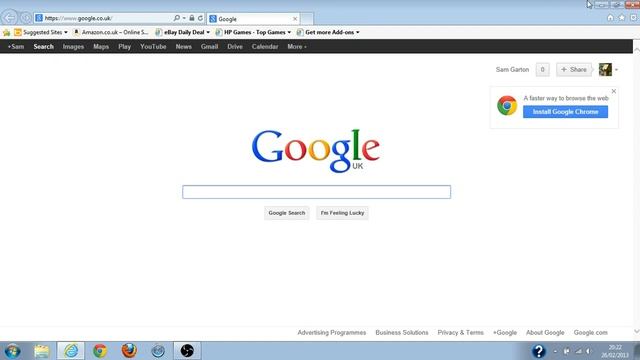Click the browser forward arrow button
Viewport: 640px width, 360px height.
click(26, 18)
